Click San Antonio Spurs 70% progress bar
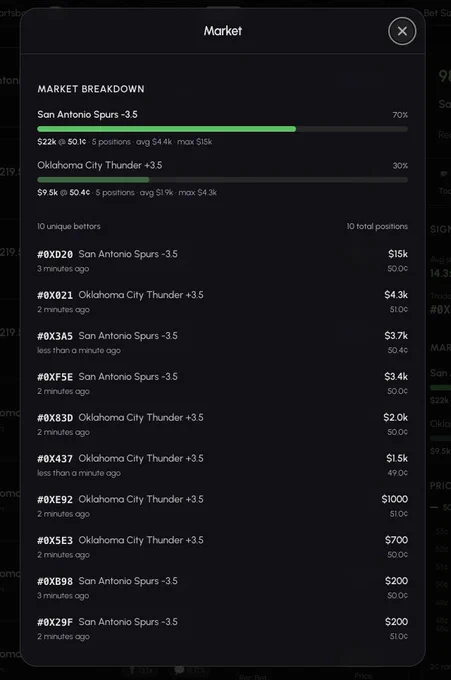Viewport: 451px width, 680px height. (x=222, y=129)
